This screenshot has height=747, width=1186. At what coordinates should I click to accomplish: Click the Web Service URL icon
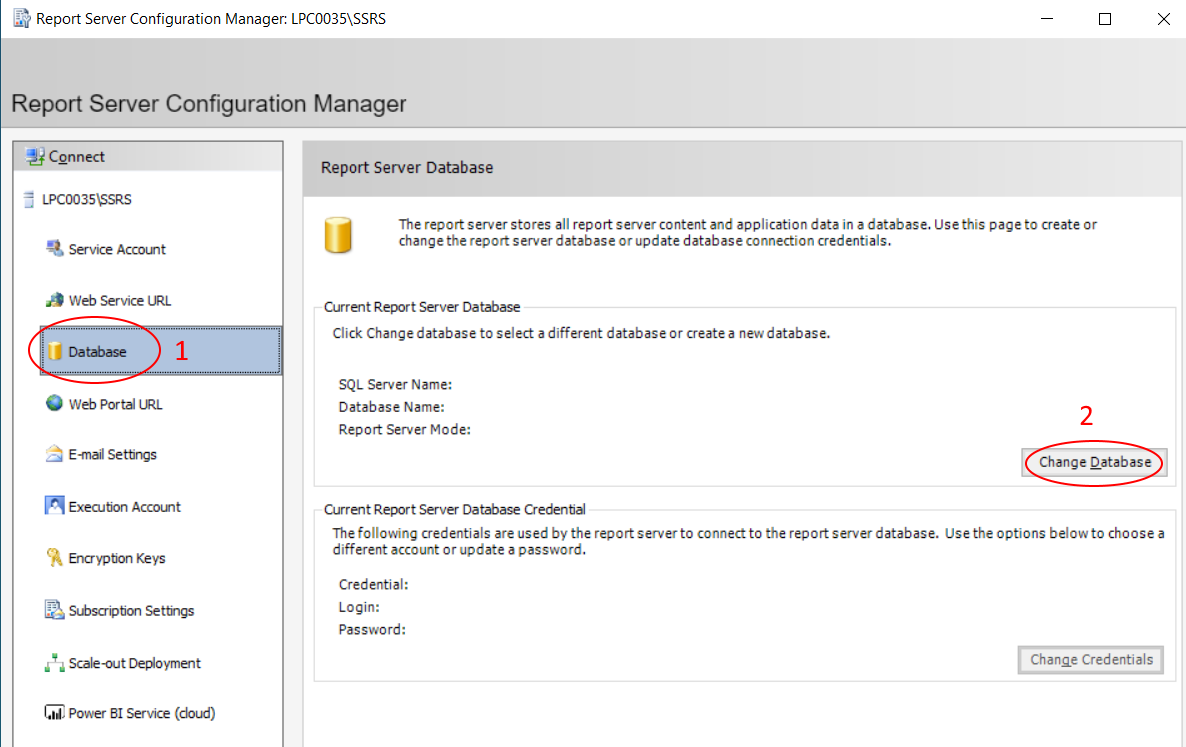pyautogui.click(x=54, y=300)
